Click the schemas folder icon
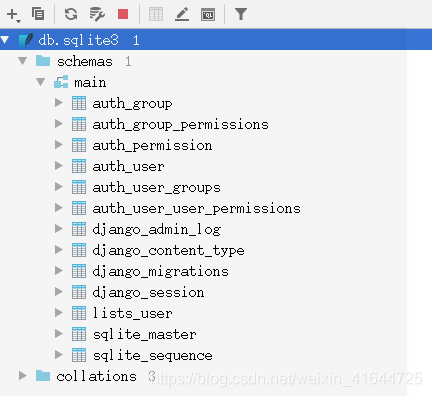This screenshot has height=397, width=432. click(43, 61)
